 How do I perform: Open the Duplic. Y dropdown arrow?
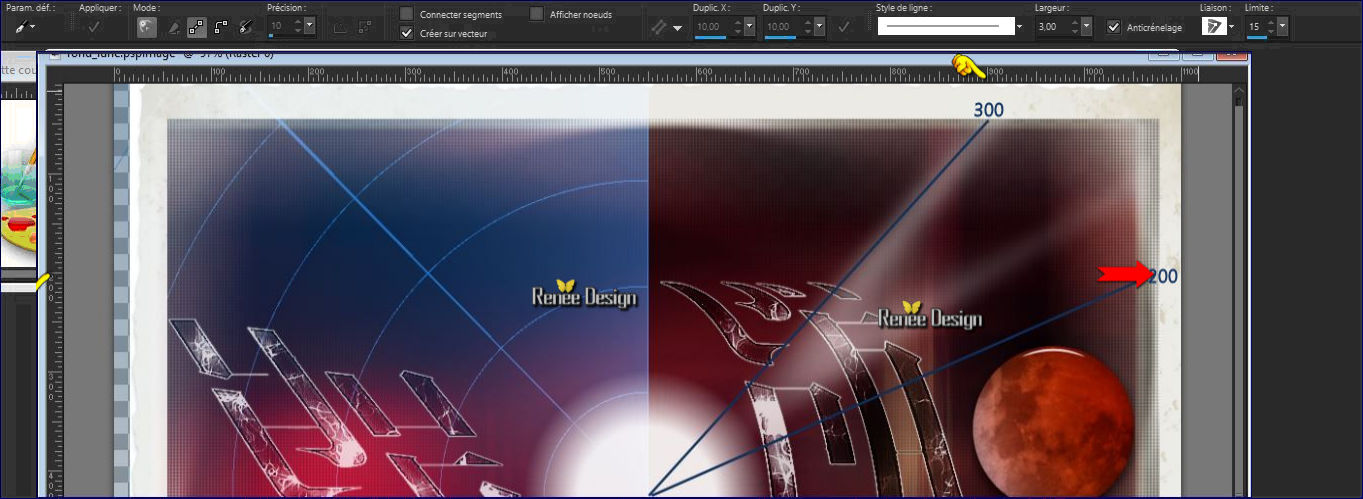tap(818, 26)
